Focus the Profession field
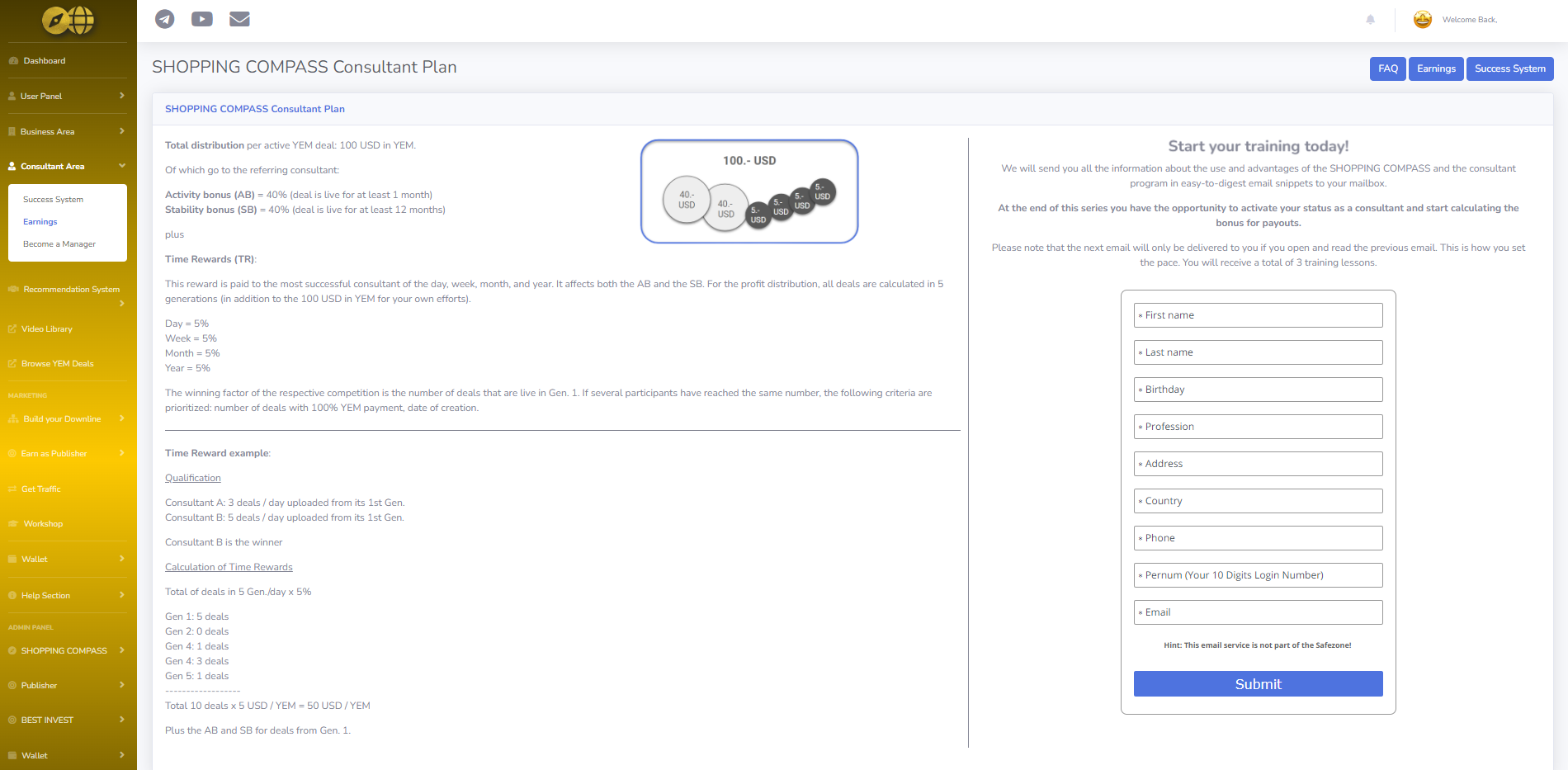Viewport: 1568px width, 770px height. tap(1258, 427)
